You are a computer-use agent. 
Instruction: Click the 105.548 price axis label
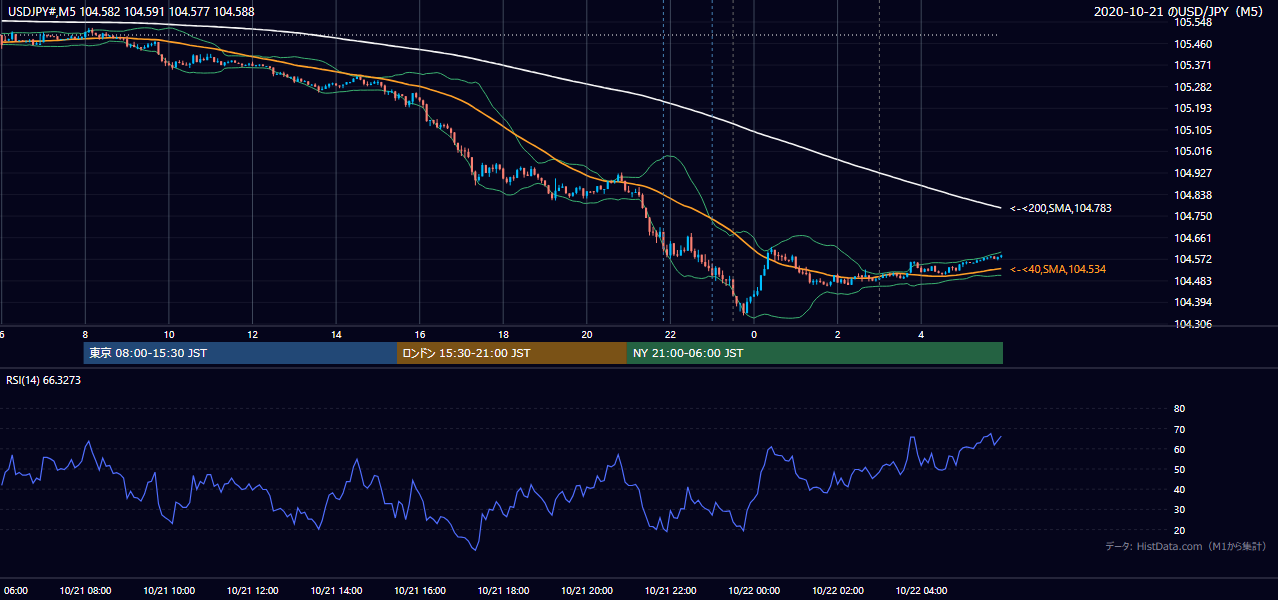[1193, 22]
